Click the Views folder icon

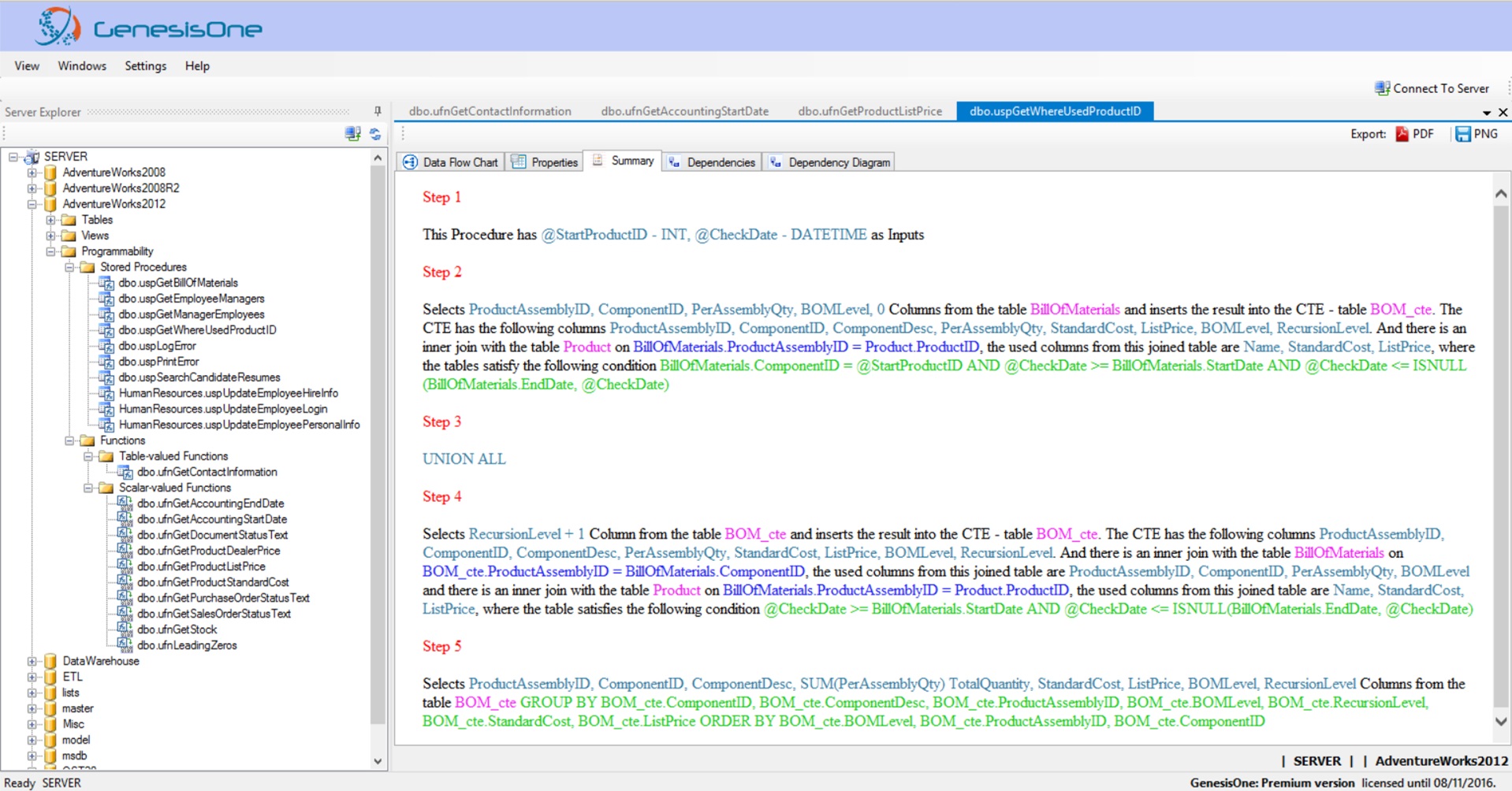click(x=69, y=236)
